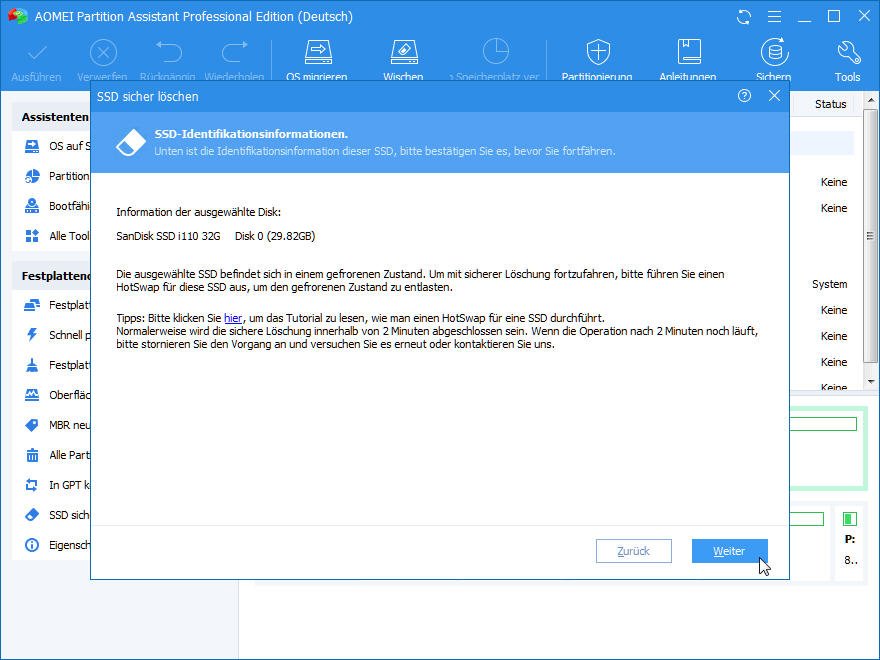Open the 'hier' HotSwap tutorial link
This screenshot has height=660, width=880.
tap(233, 318)
